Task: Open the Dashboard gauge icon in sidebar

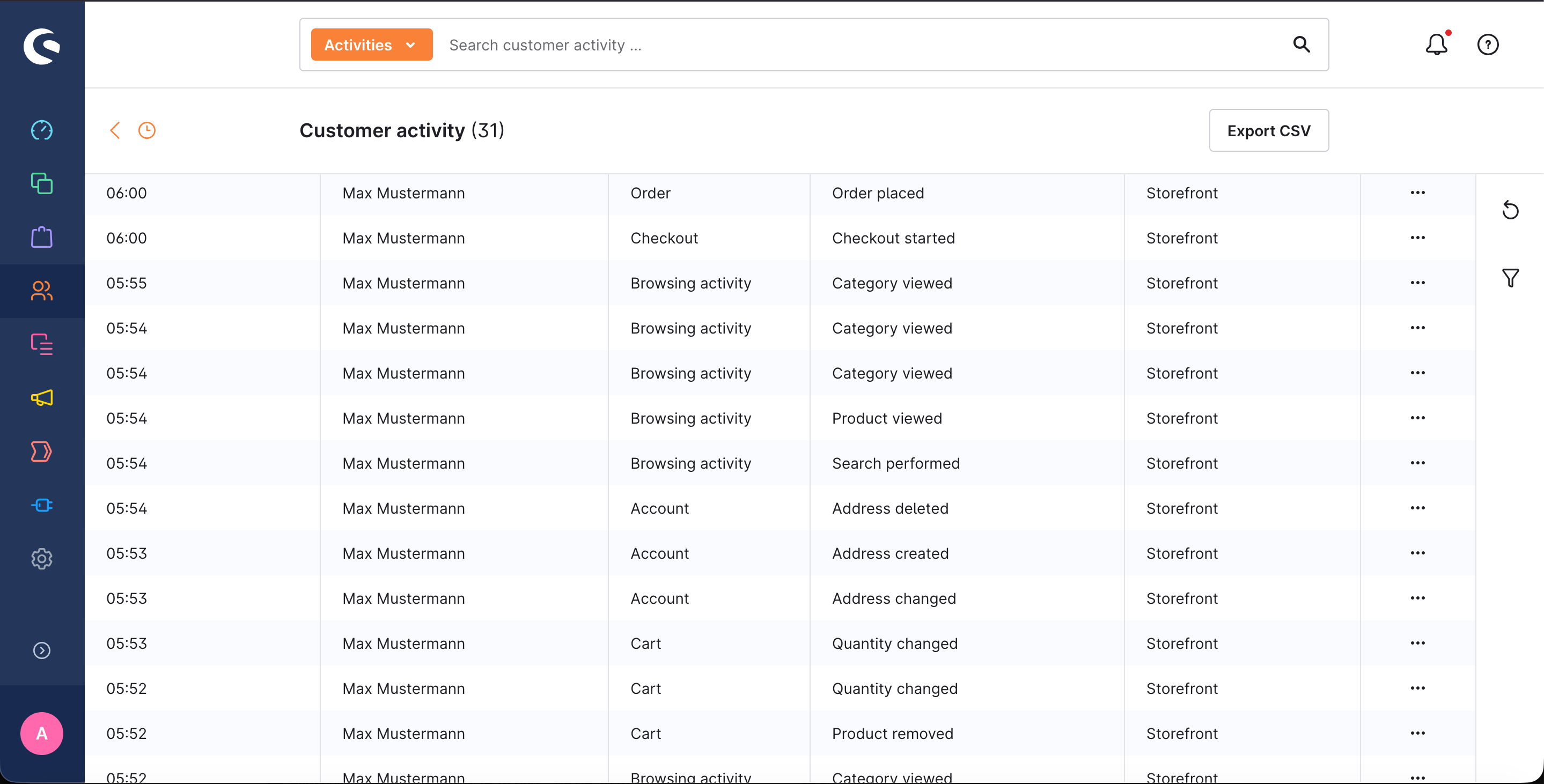Action: (41, 130)
